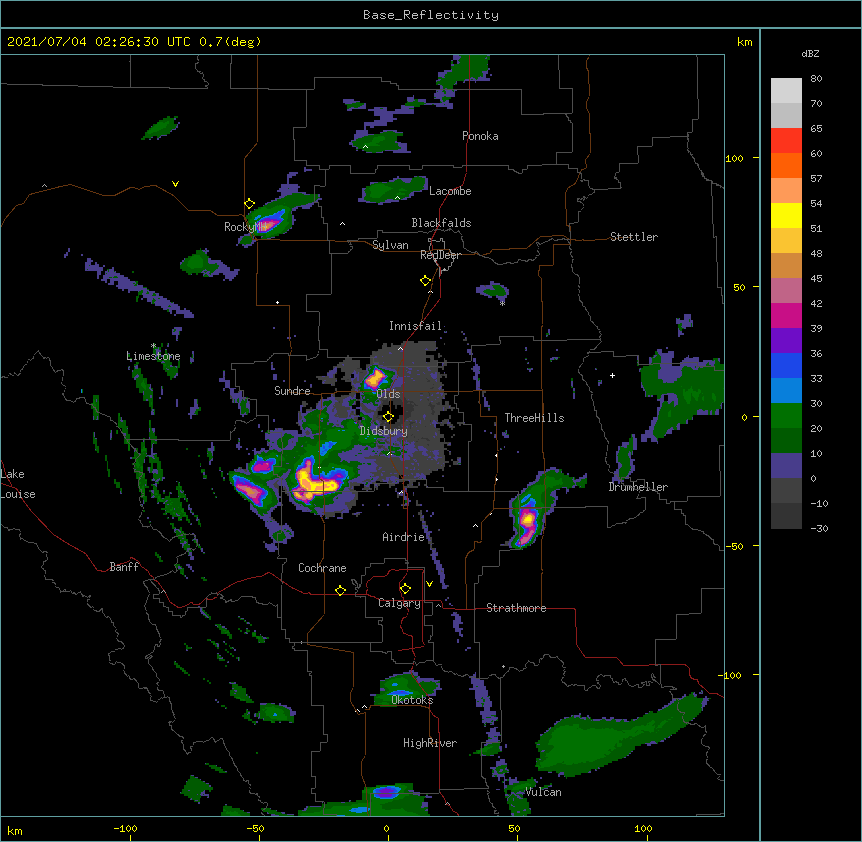
Task: Select the blue 36-33 dBZ legend swatch
Action: [786, 365]
